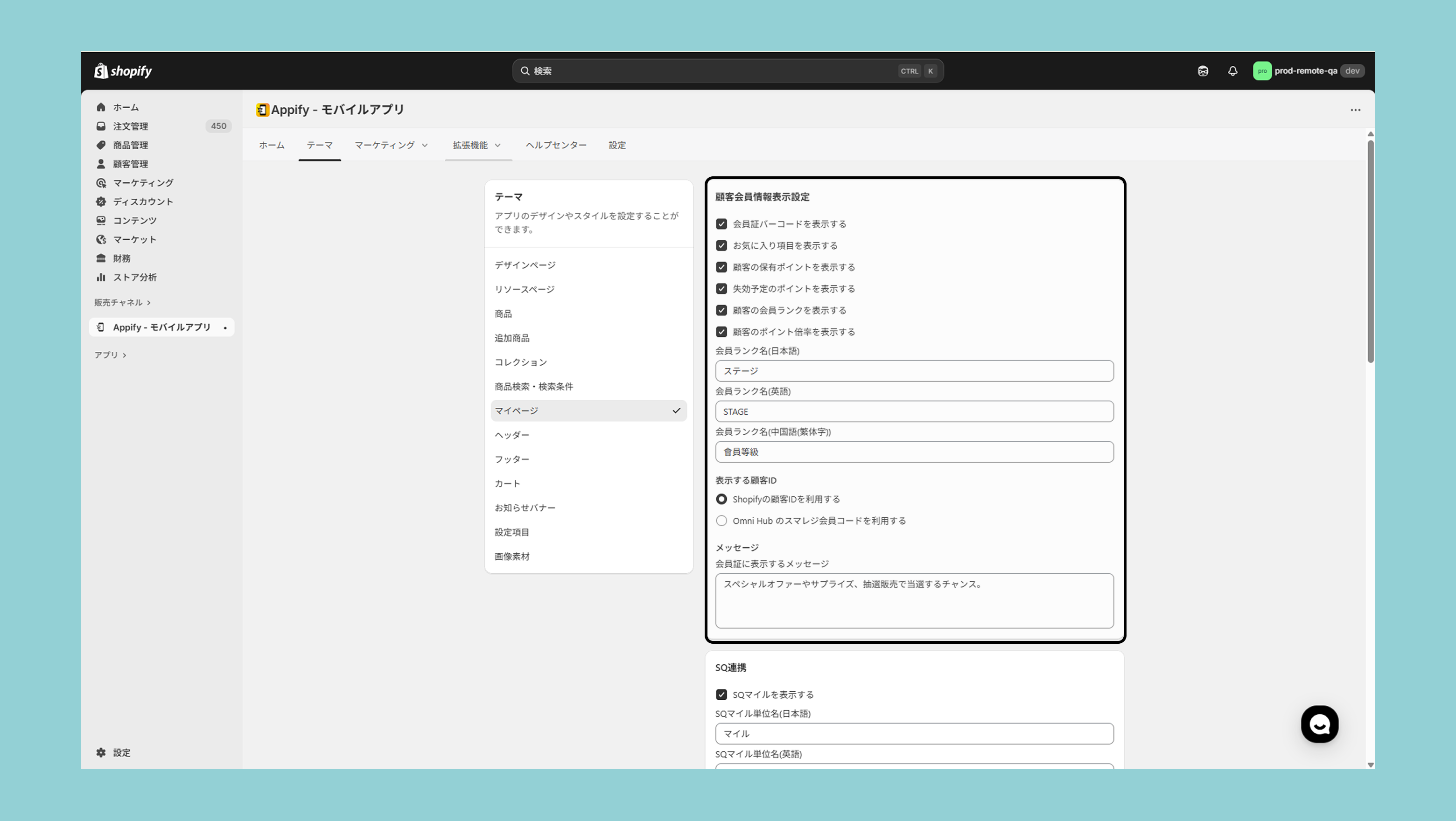Image resolution: width=1456 pixels, height=821 pixels.
Task: Select ヘッダー in theme menu
Action: click(x=512, y=435)
